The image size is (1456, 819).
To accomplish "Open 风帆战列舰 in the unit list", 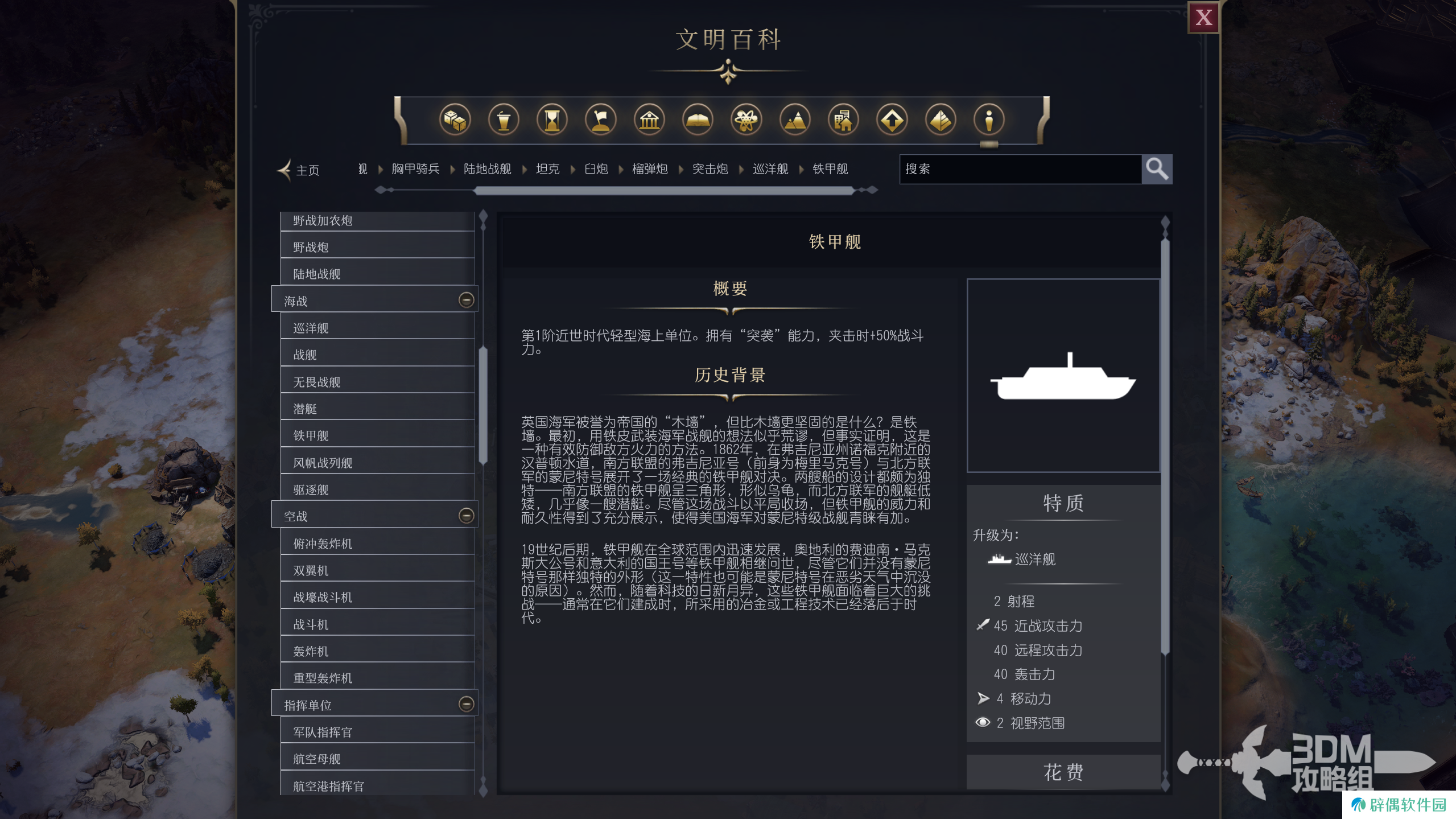I will (377, 463).
